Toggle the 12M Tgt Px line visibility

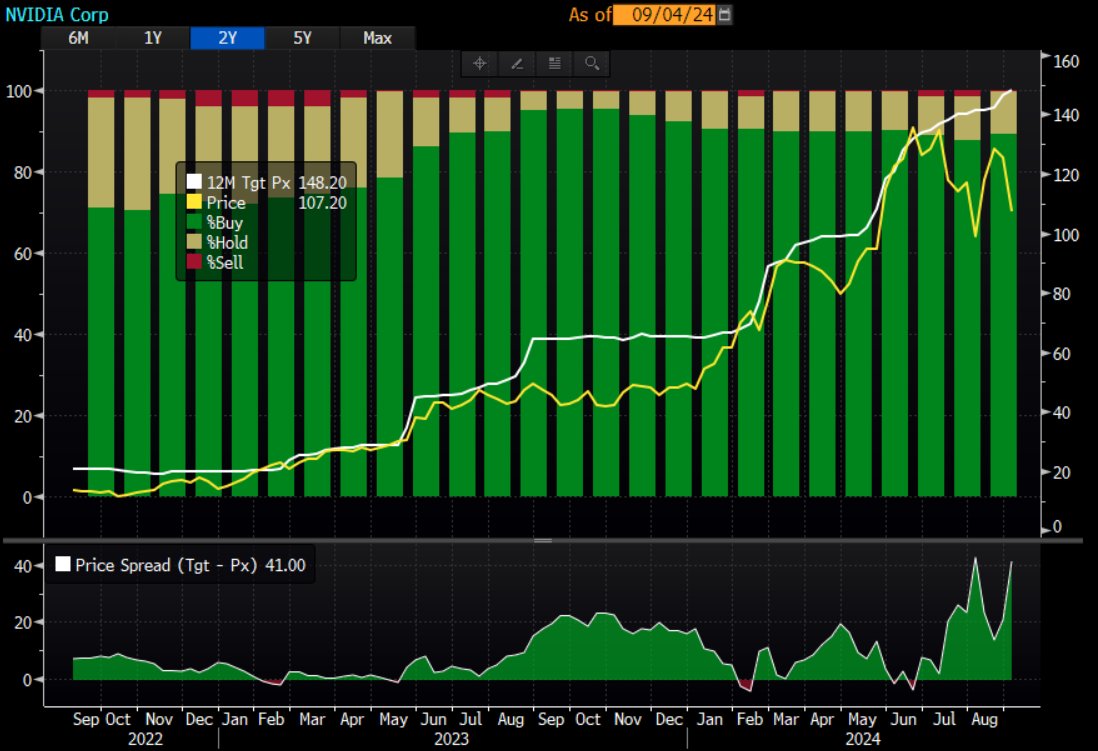240,183
